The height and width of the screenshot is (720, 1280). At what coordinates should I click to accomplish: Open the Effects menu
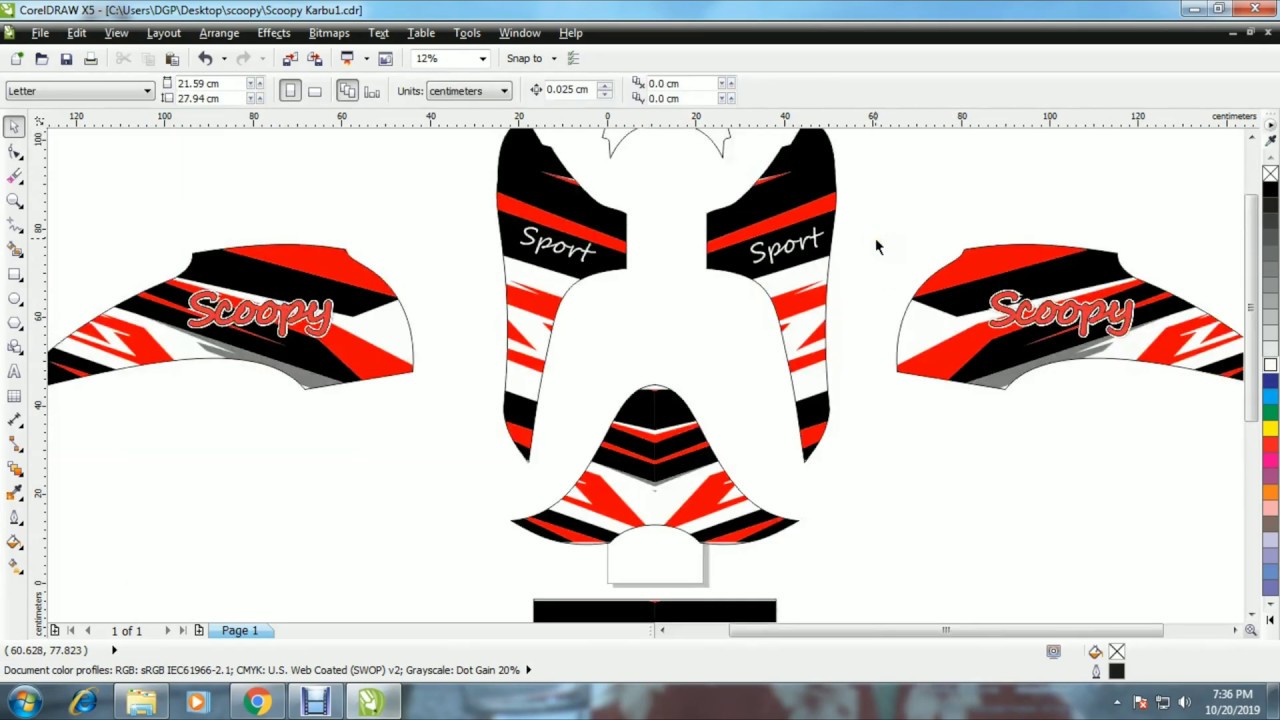click(273, 33)
